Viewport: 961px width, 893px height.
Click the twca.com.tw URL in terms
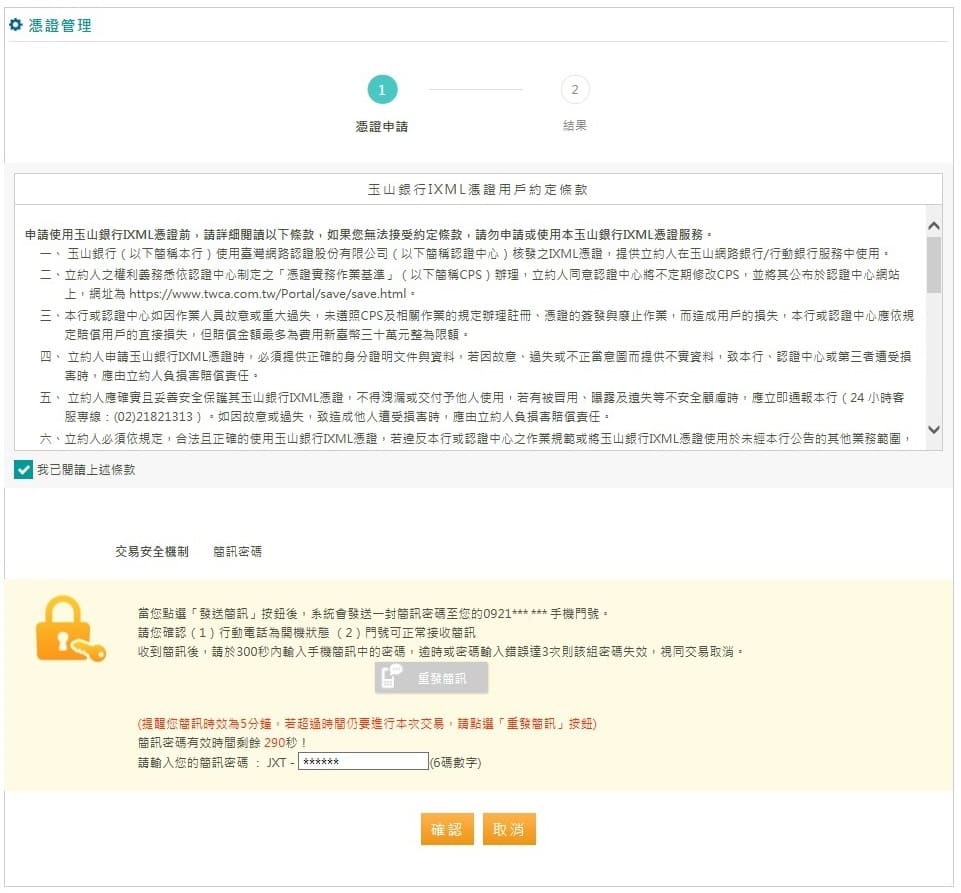pos(268,294)
